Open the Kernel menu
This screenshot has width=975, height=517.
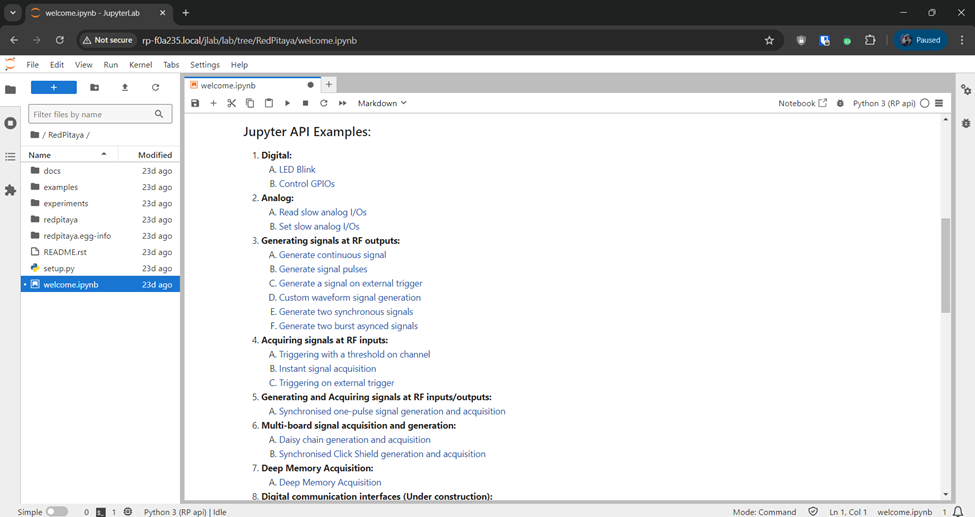pos(140,65)
